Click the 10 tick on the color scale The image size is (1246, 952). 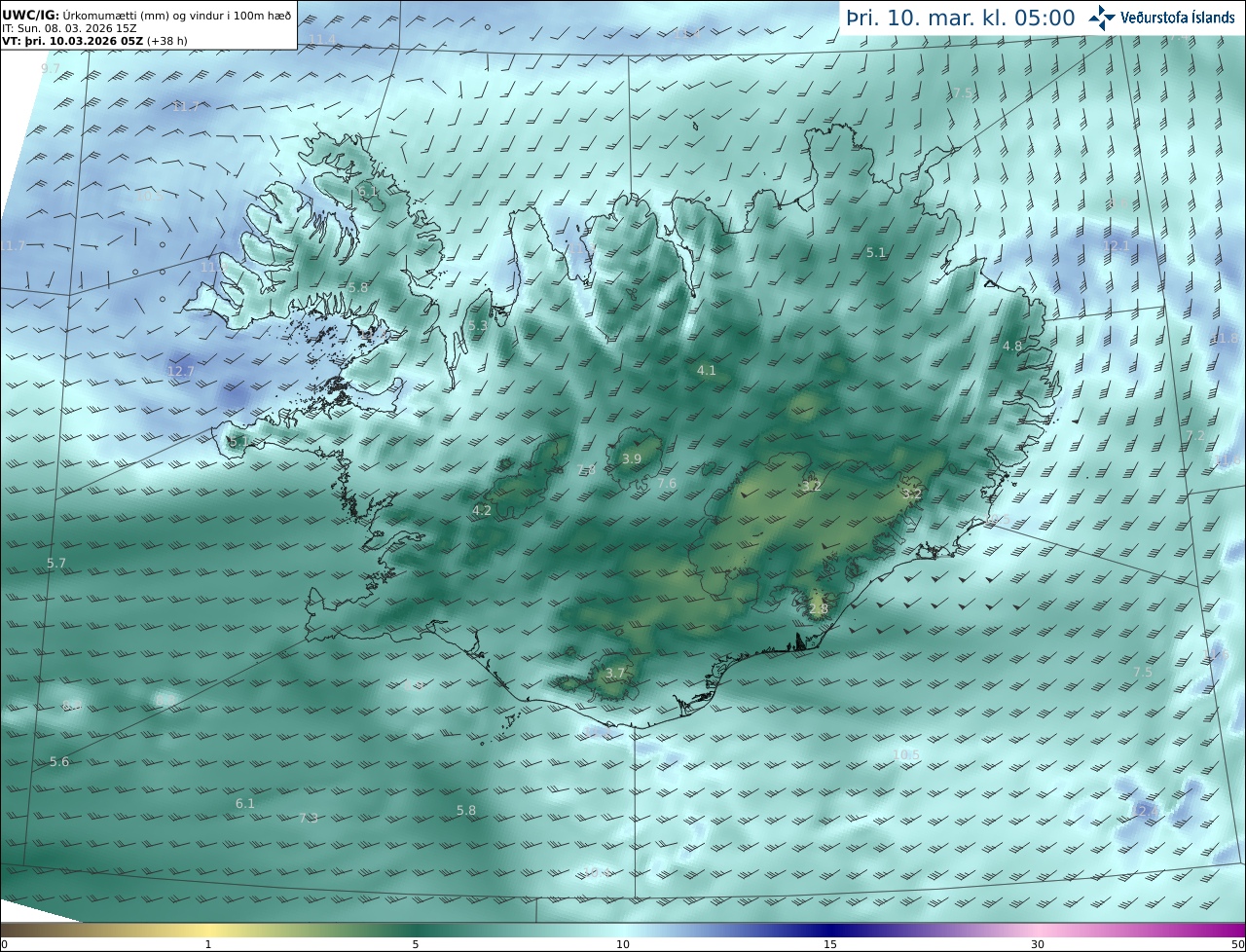point(623,944)
